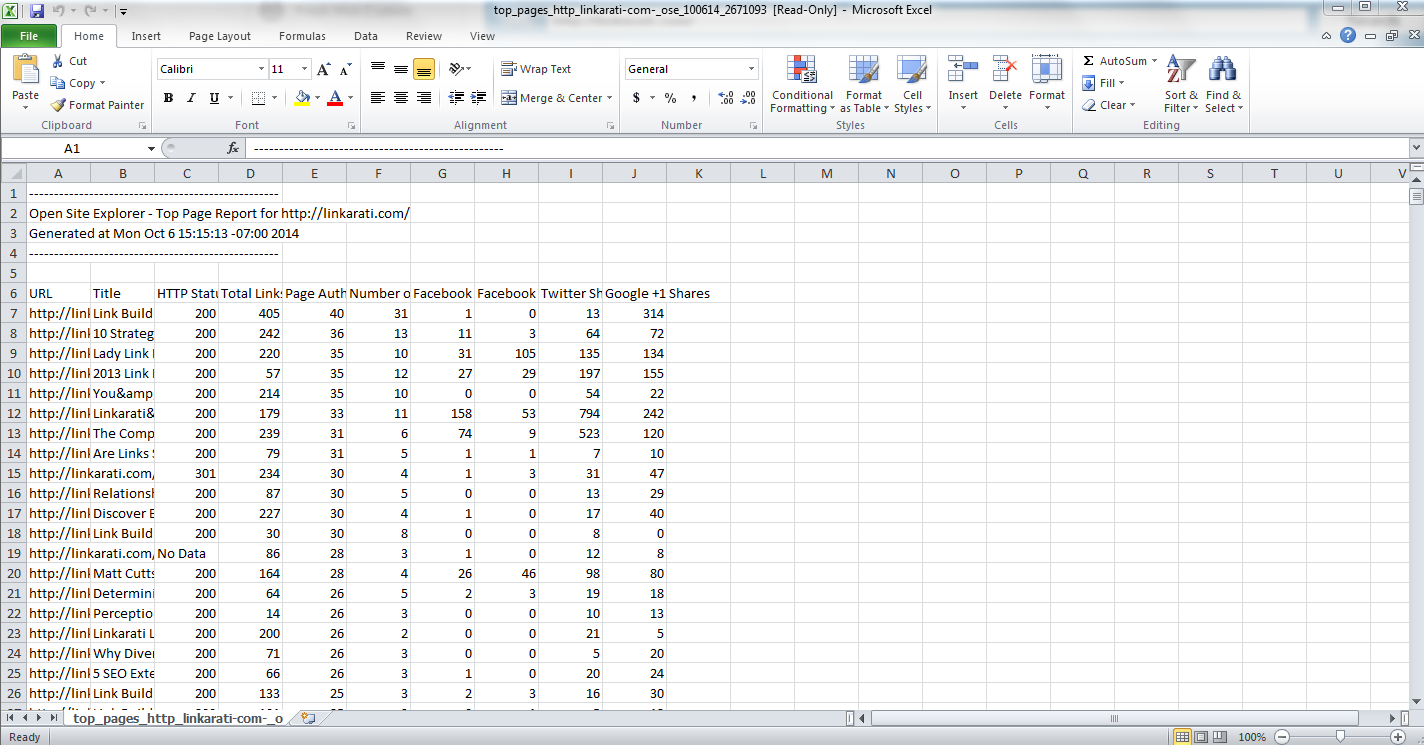Viewport: 1424px width, 745px height.
Task: Click the Copy icon
Action: point(58,83)
